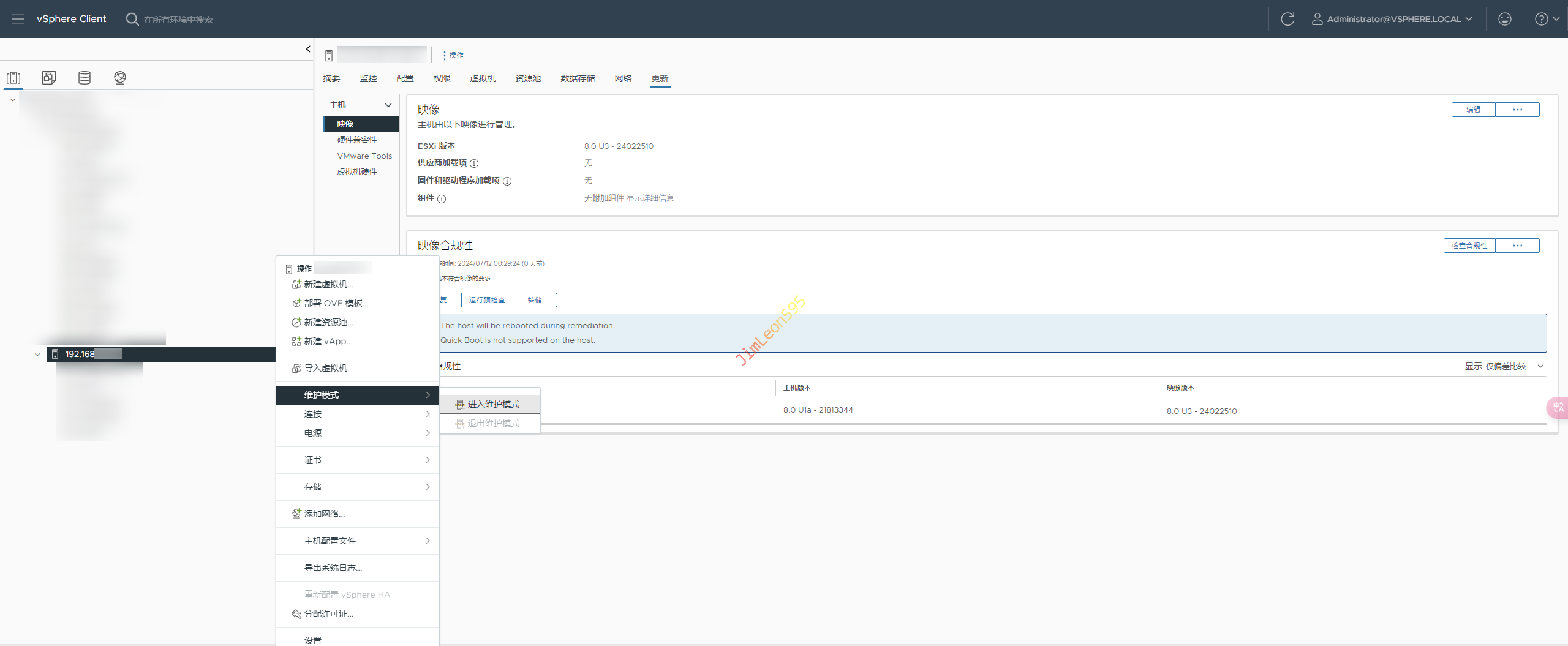Switch to the 监控 tab
Screen dimensions: 1568x646
click(368, 78)
